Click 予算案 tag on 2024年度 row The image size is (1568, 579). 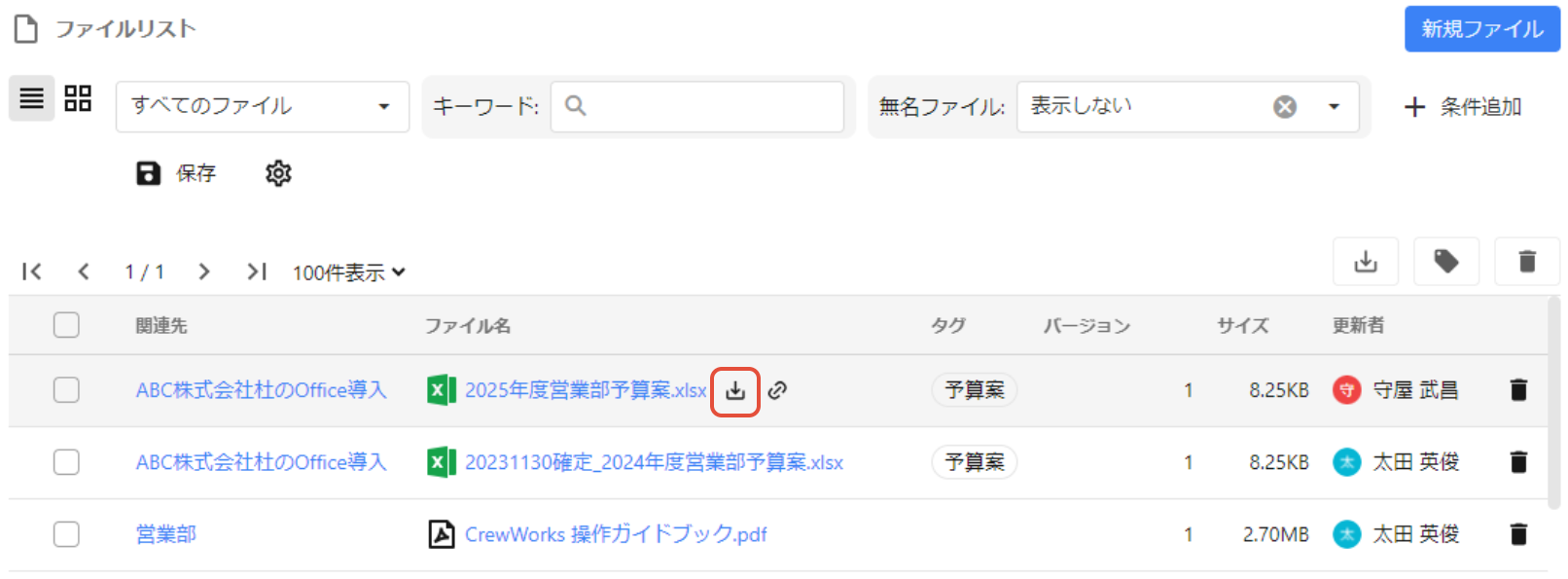(x=975, y=462)
